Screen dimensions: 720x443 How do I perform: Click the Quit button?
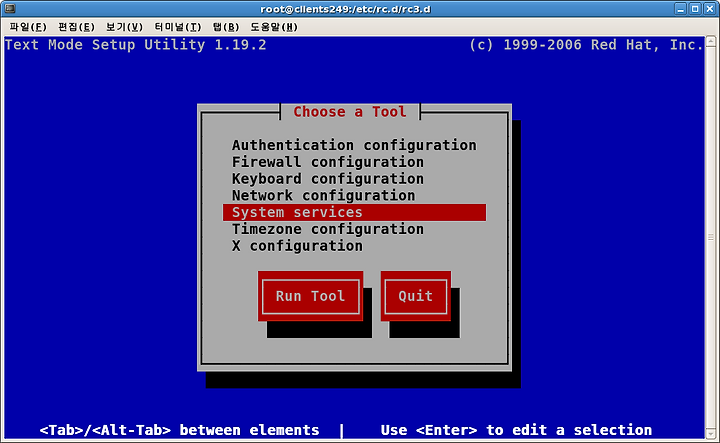click(x=416, y=296)
